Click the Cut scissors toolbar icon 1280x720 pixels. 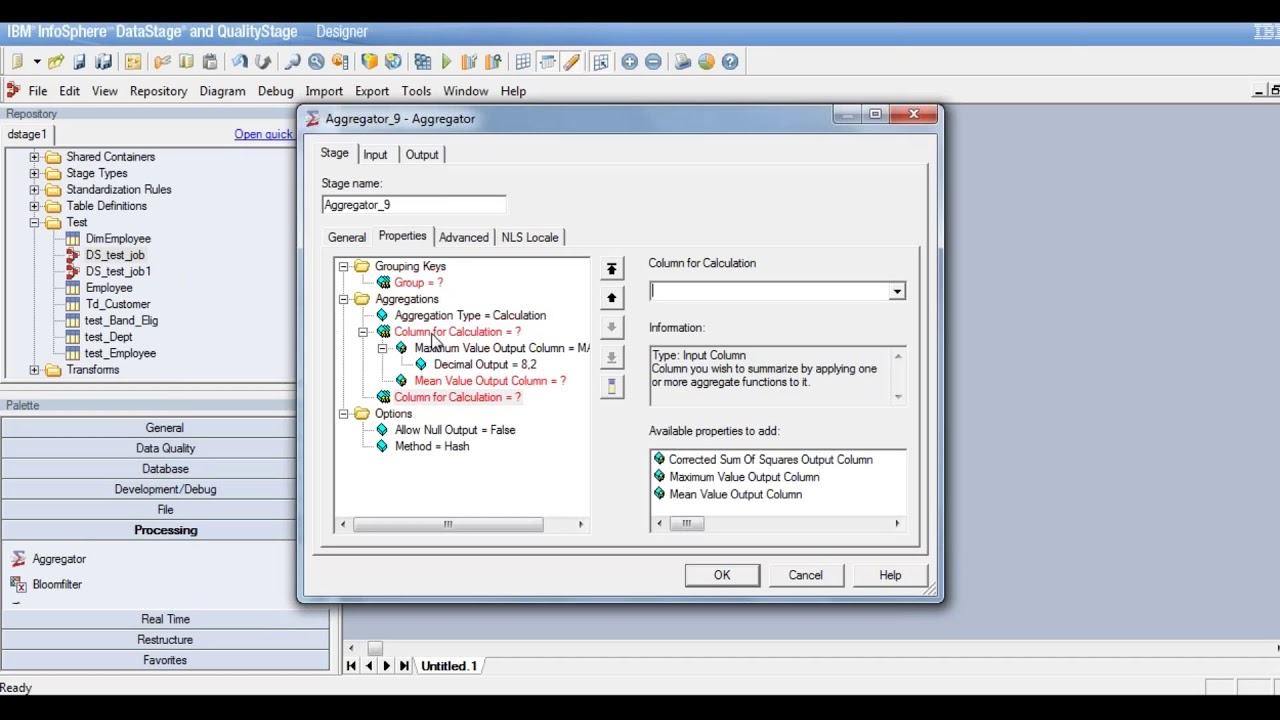point(162,62)
